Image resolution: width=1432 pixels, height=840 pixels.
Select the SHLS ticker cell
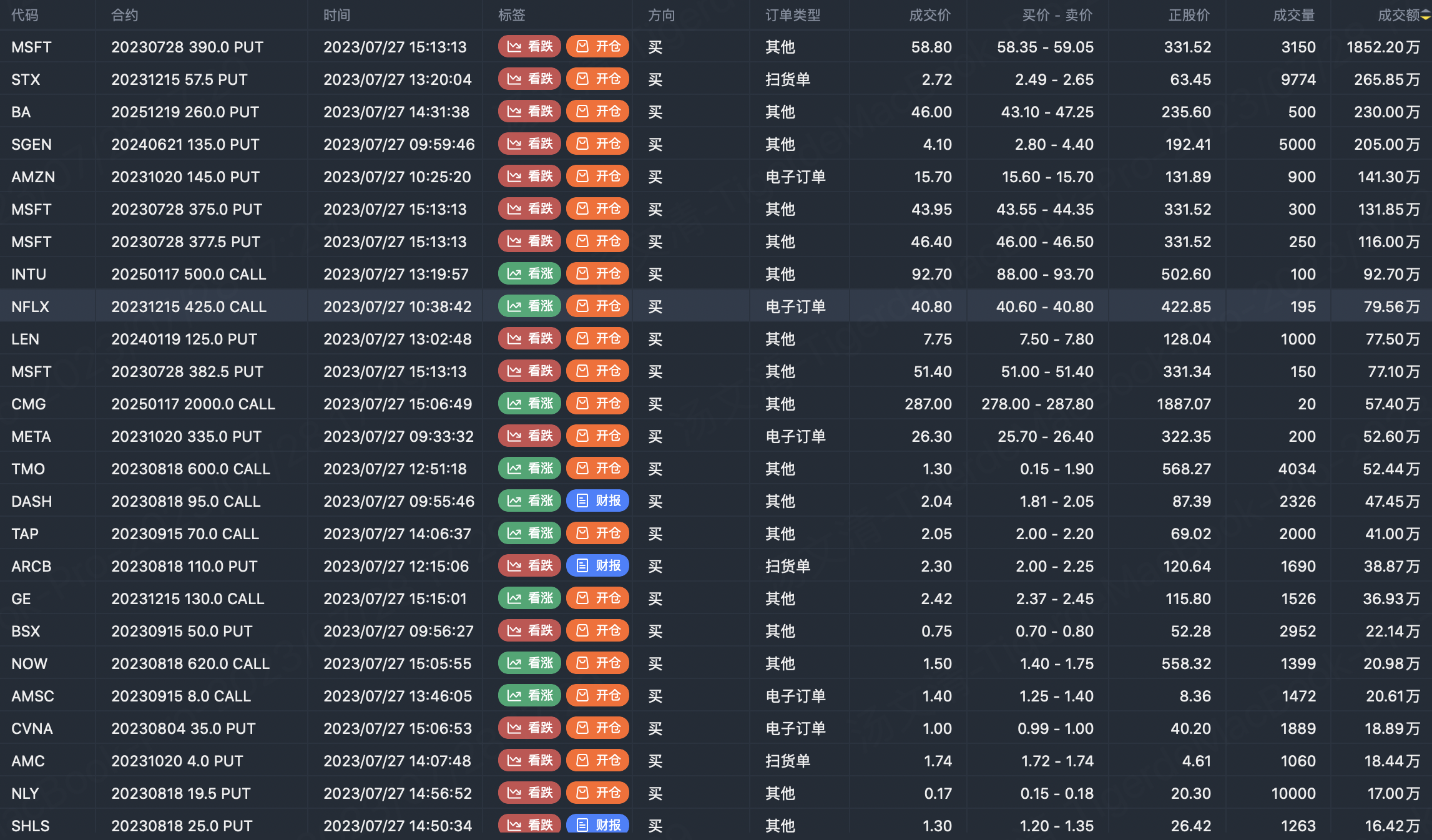point(30,826)
